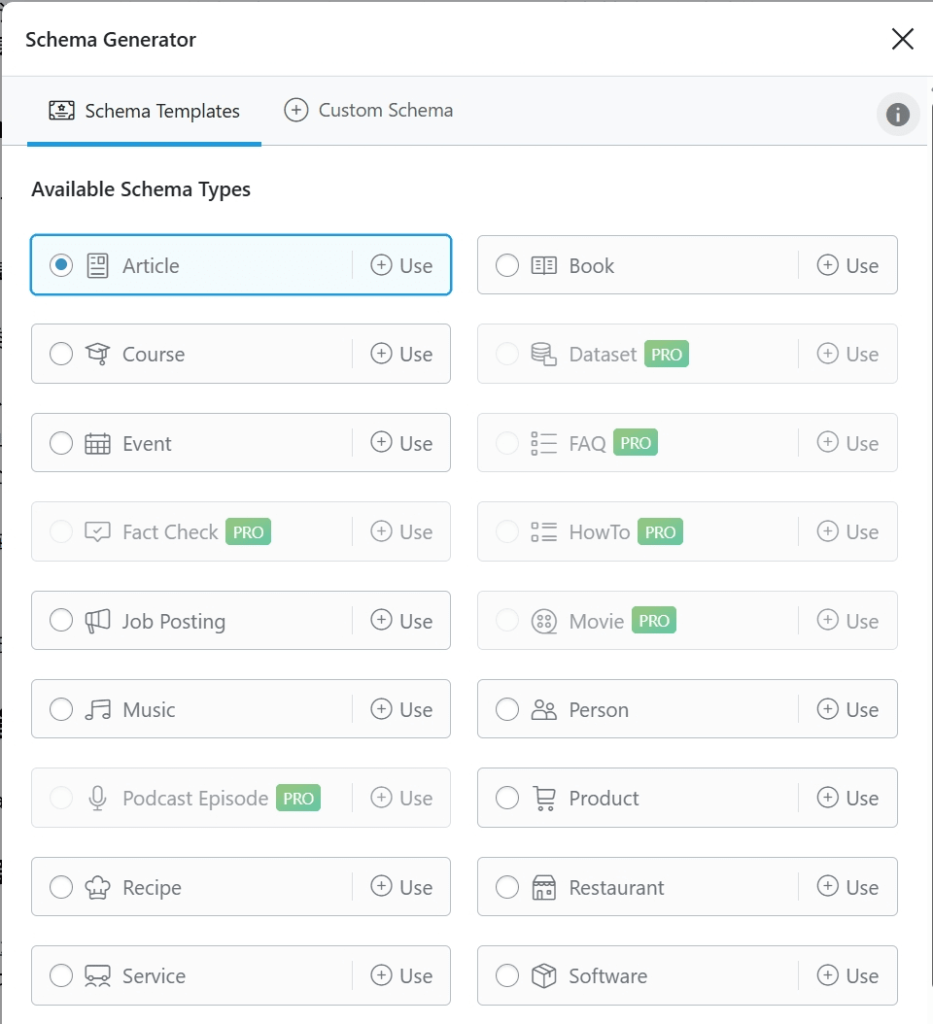Image resolution: width=933 pixels, height=1024 pixels.
Task: Switch to the Custom Schema tab
Action: [x=368, y=111]
